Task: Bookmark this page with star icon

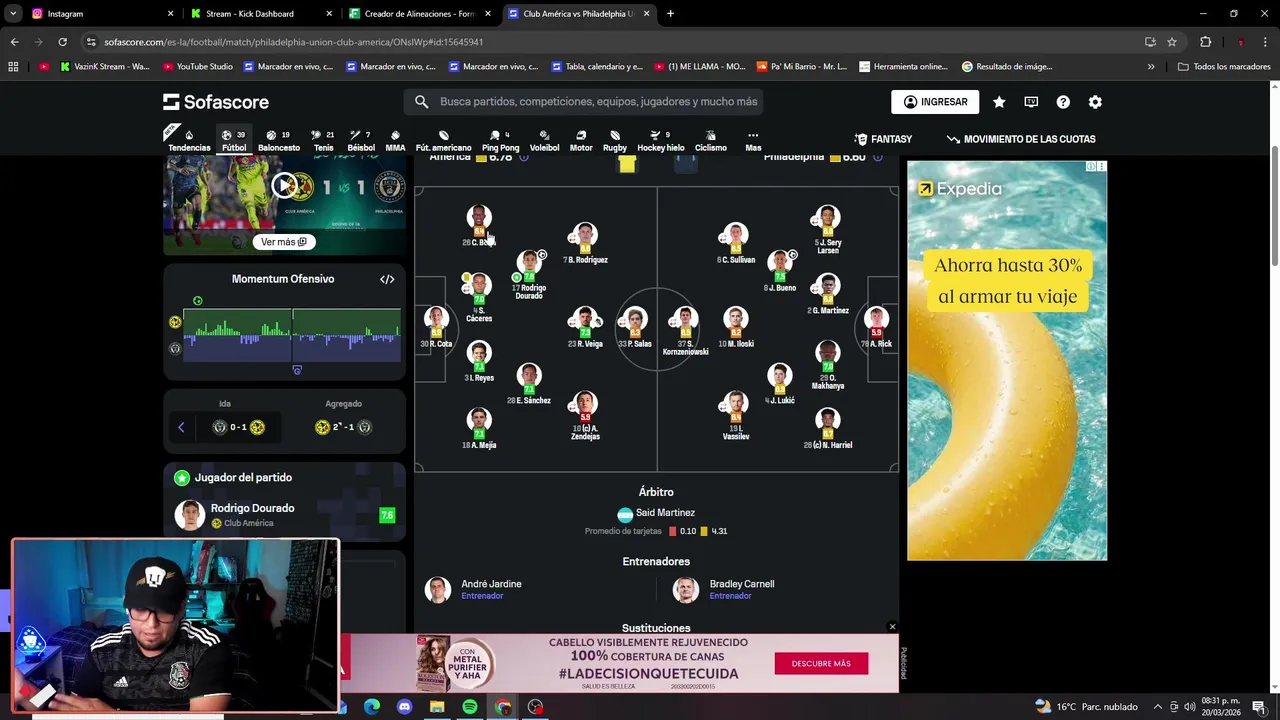Action: [1172, 42]
